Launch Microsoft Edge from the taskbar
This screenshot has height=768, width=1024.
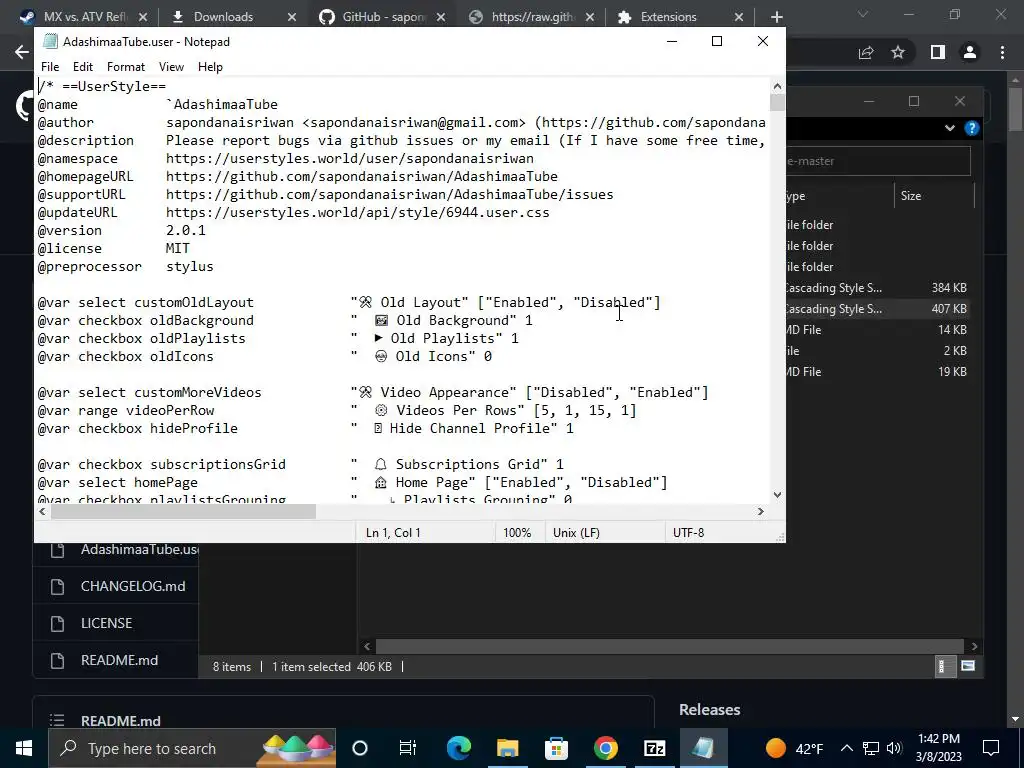[458, 748]
